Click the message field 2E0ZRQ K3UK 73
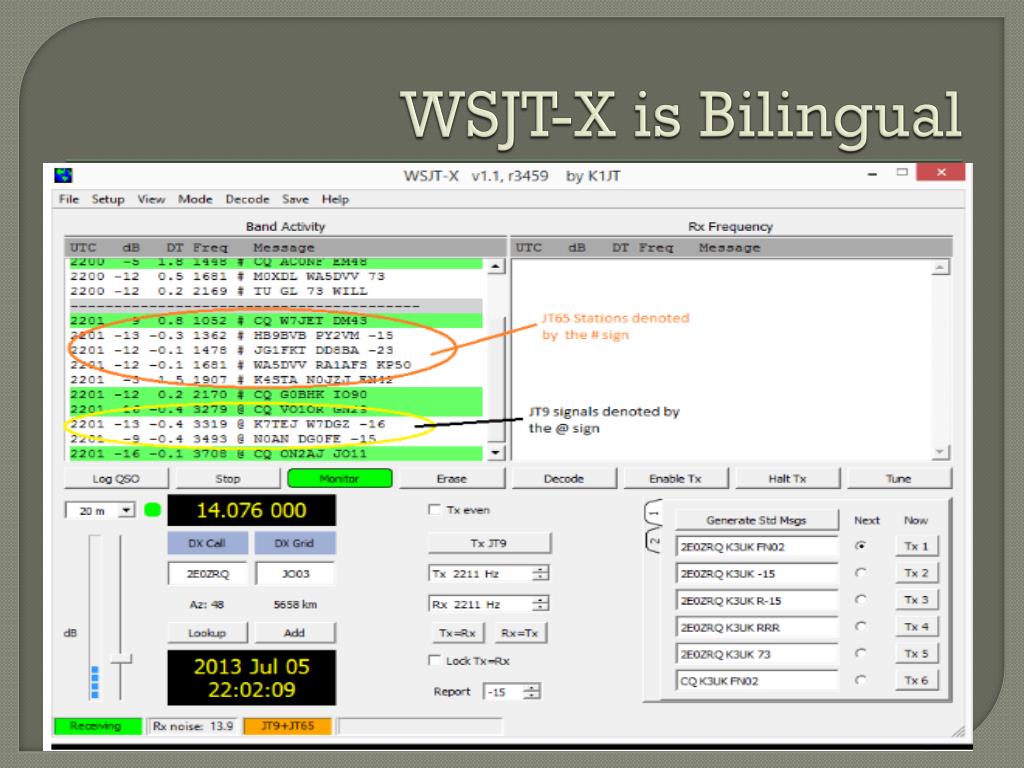The width and height of the screenshot is (1024, 768). (x=757, y=654)
